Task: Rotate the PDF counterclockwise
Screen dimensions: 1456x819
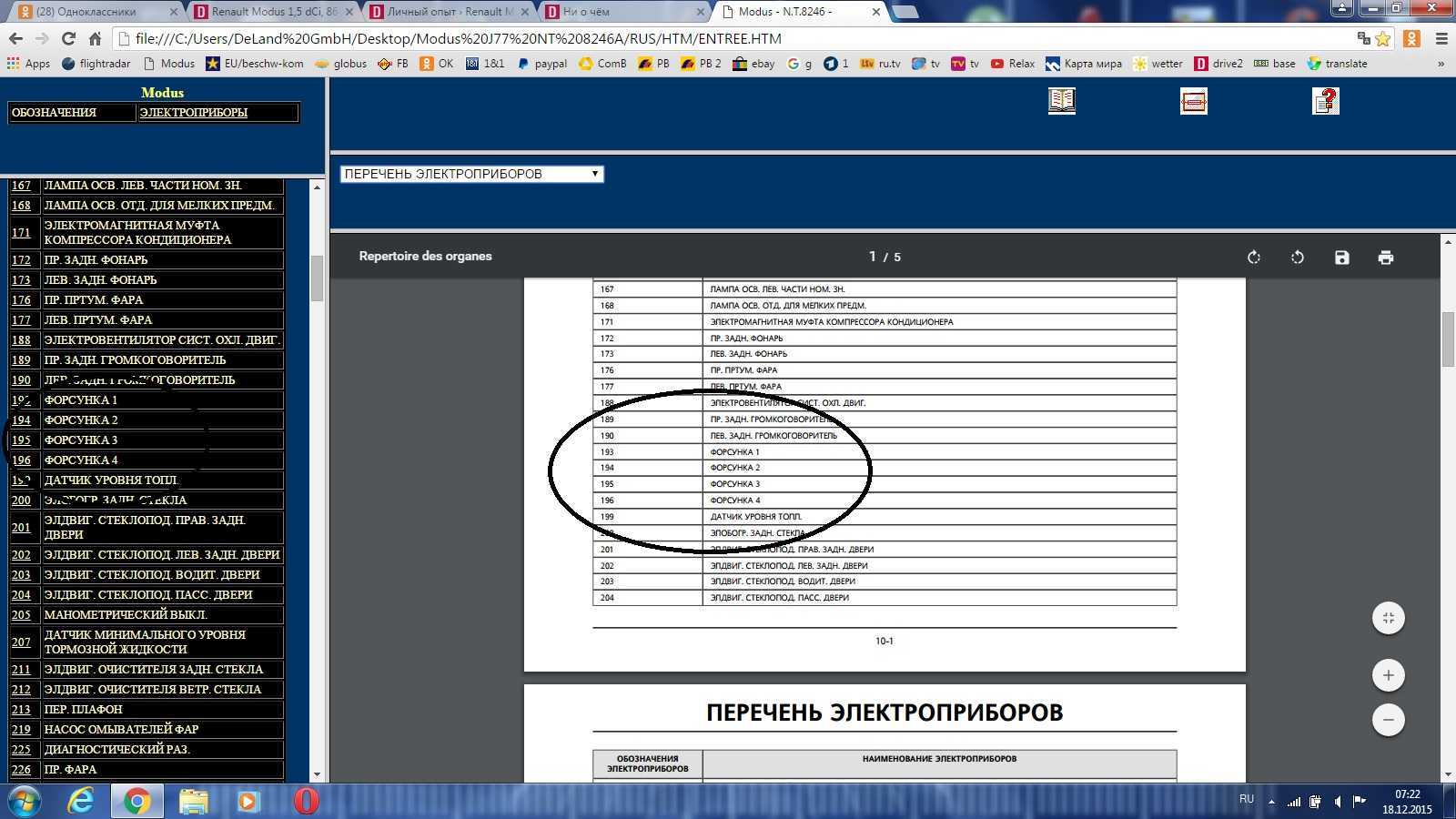Action: point(1298,258)
